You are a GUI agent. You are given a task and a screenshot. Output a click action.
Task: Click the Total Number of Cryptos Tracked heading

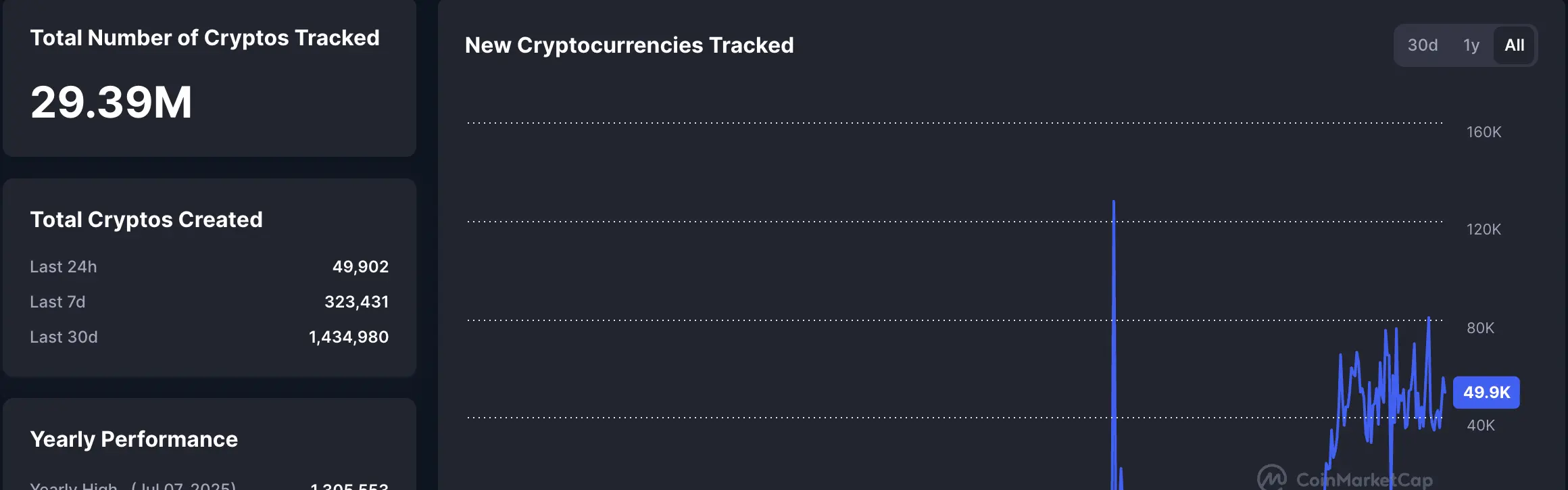(x=205, y=38)
